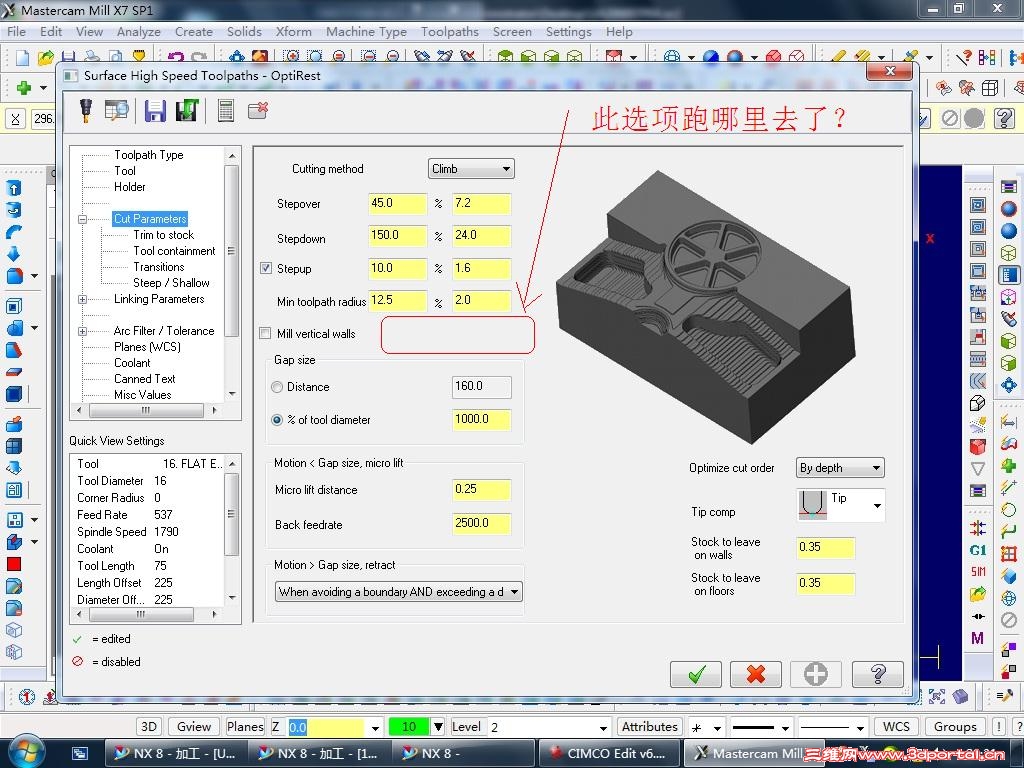Screen dimensions: 1024x768
Task: Open the feed speed calculator icon
Action: pos(225,110)
